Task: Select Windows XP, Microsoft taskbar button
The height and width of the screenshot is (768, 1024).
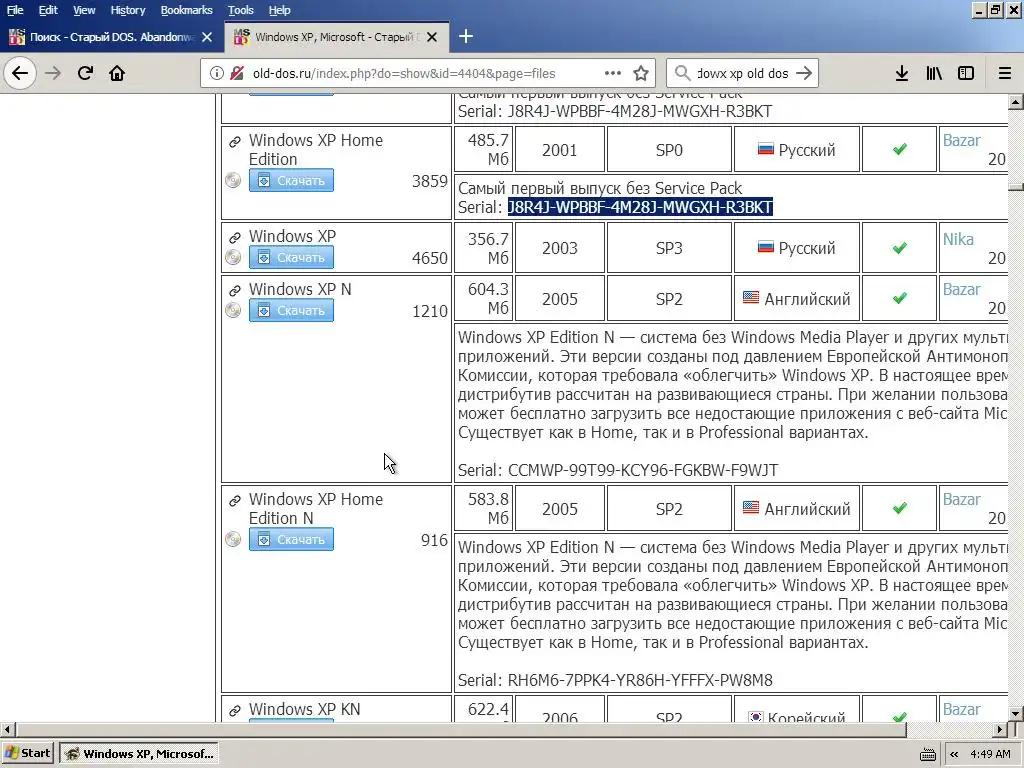Action: 139,754
